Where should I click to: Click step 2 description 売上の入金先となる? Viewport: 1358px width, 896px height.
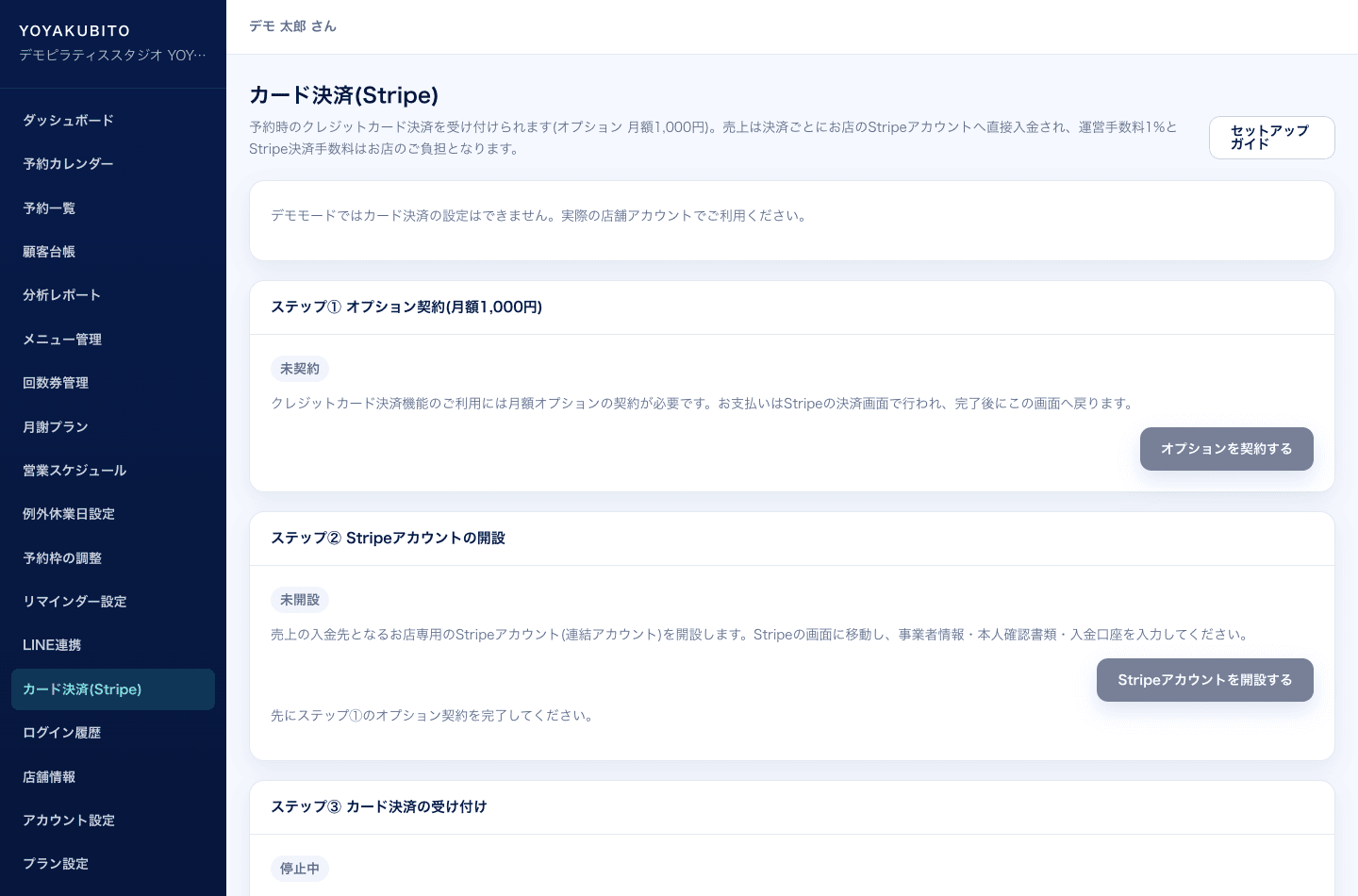(762, 635)
